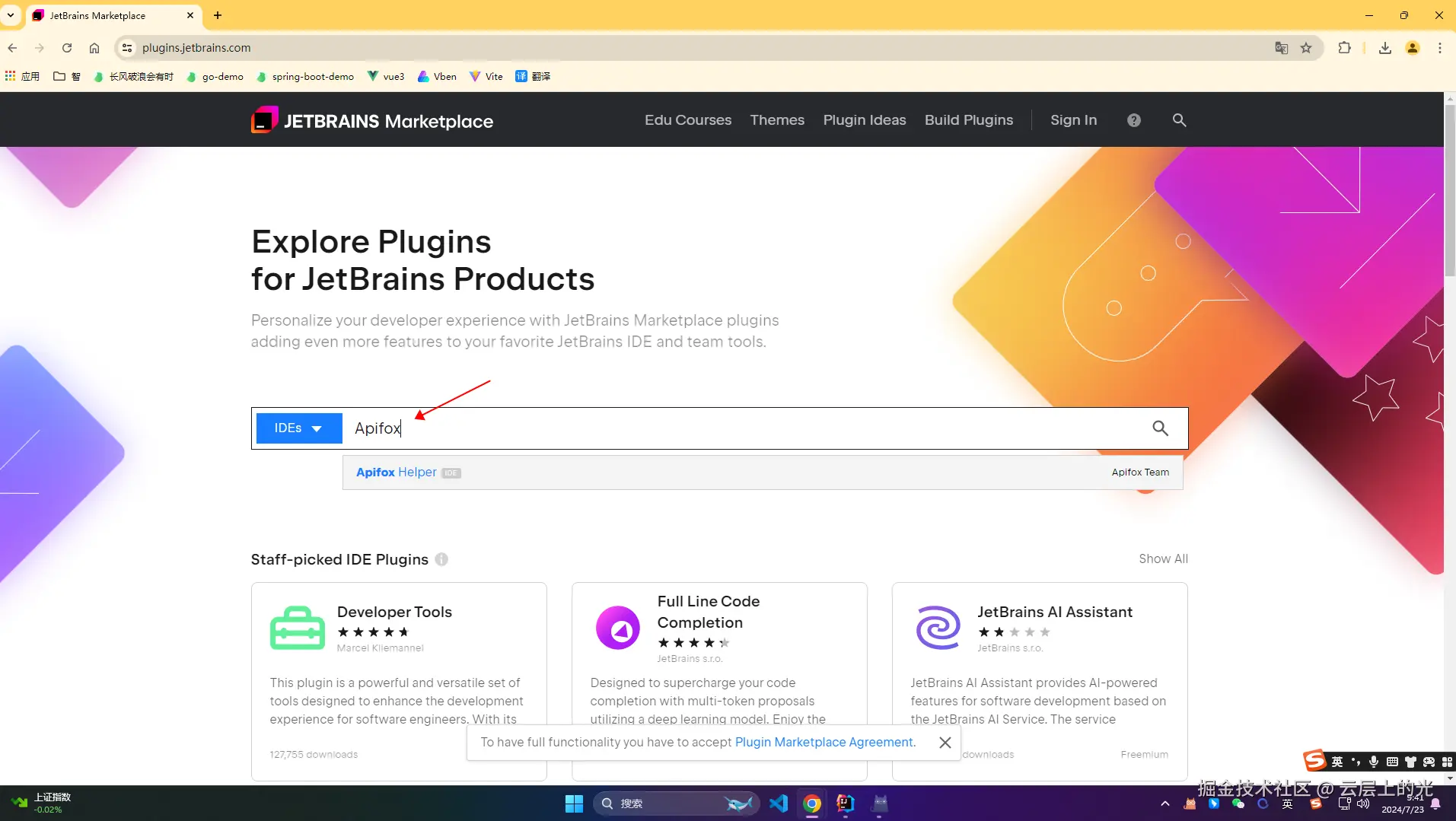Screen dimensions: 1456x821
Task: Click Sign In
Action: click(1074, 120)
